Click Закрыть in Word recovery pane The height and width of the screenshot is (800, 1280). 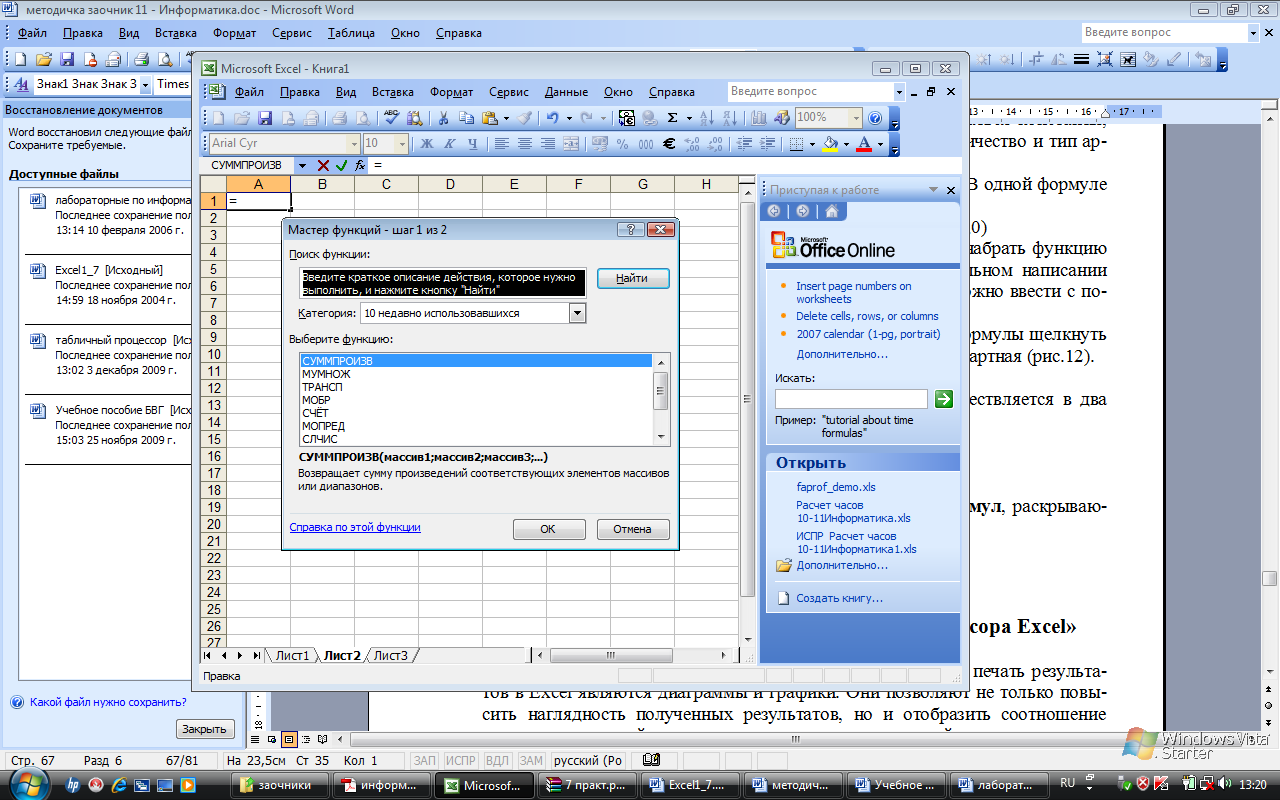(205, 729)
